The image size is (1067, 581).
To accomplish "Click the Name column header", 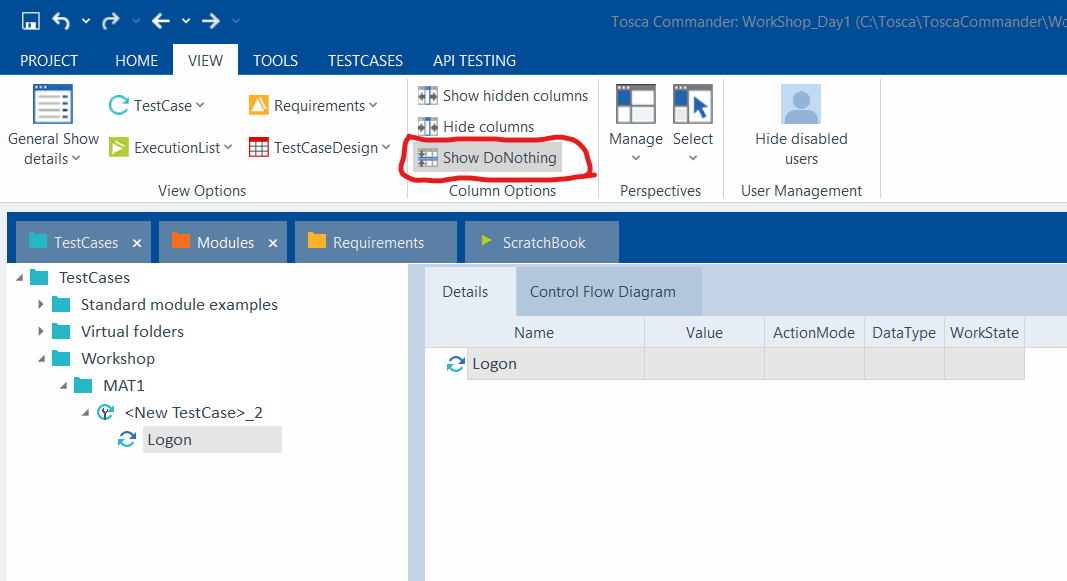I will tap(534, 333).
